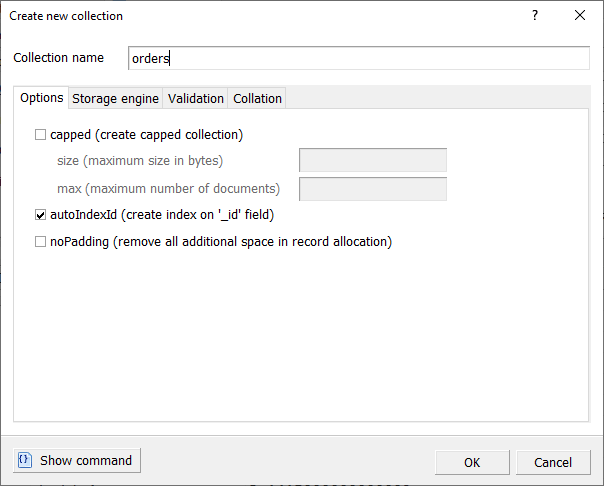
Task: Click the "Collection name" label
Action: [58, 58]
